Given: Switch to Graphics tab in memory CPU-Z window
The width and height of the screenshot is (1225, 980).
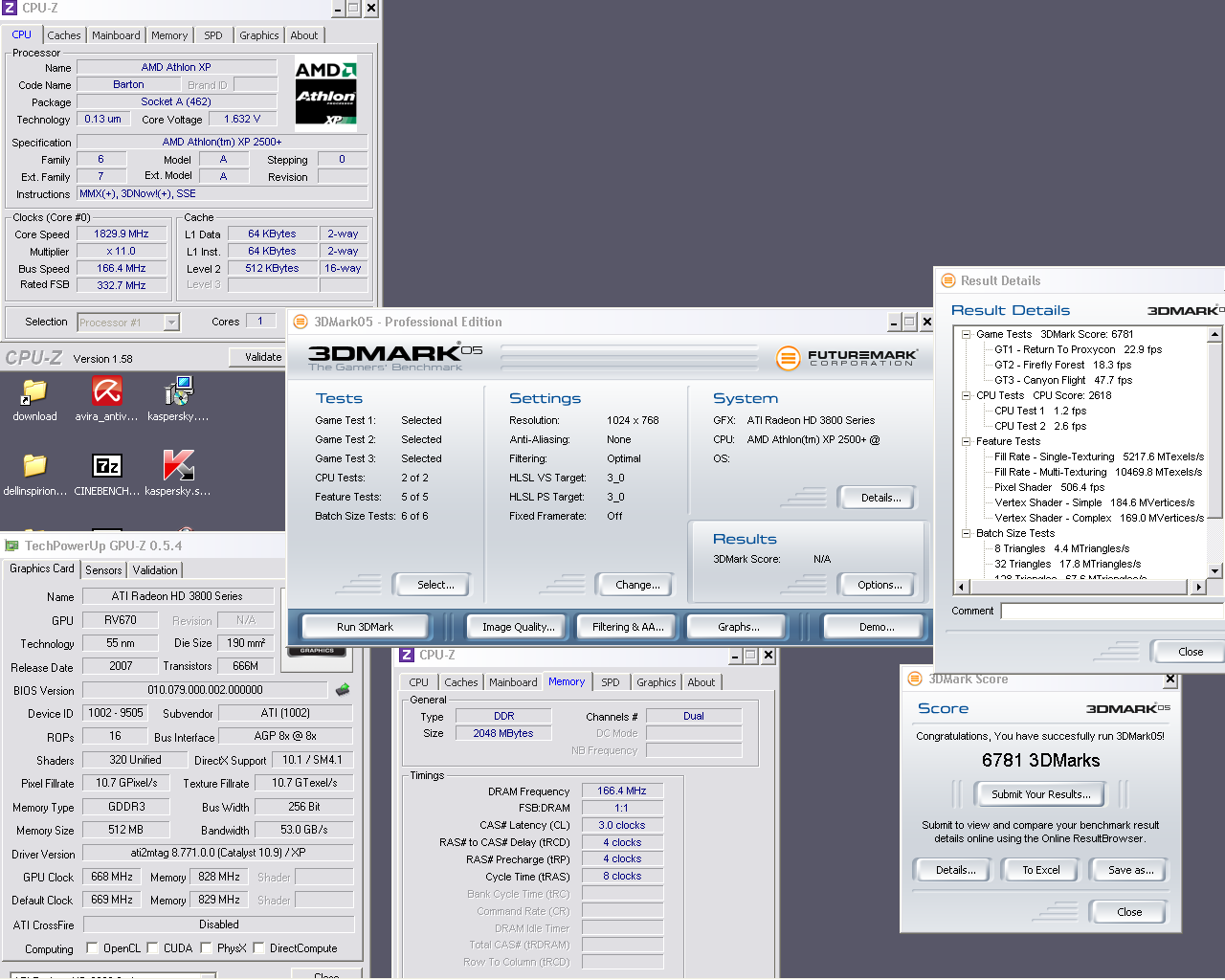Looking at the screenshot, I should pos(657,682).
